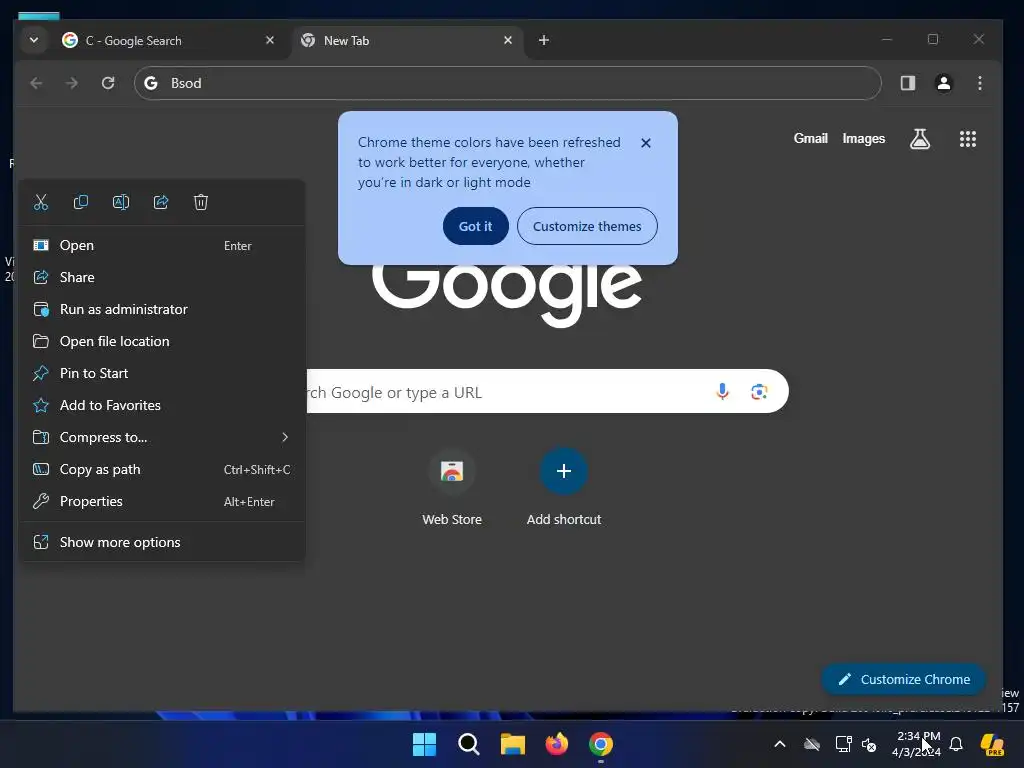Open Chrome three-dot menu
Viewport: 1024px width, 768px height.
[x=980, y=84]
